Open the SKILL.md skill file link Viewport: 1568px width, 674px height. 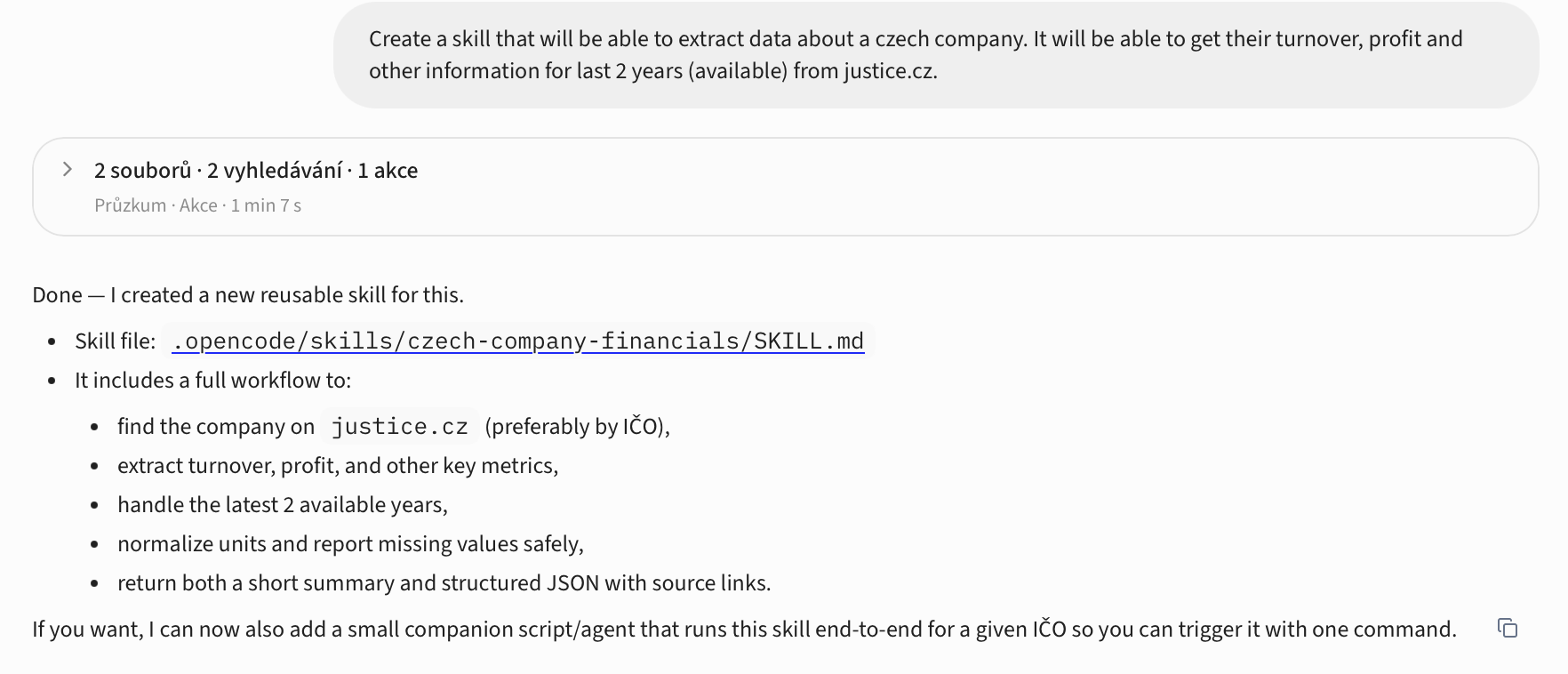click(517, 341)
